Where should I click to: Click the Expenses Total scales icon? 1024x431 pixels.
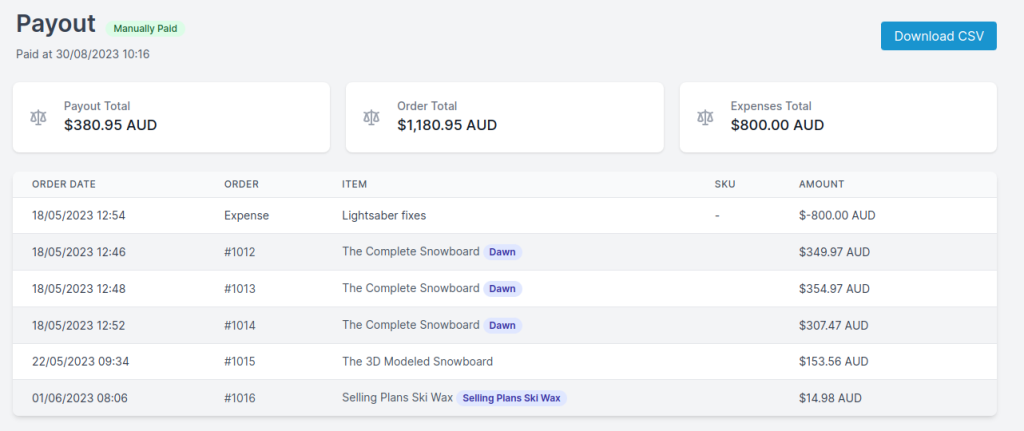coord(706,117)
